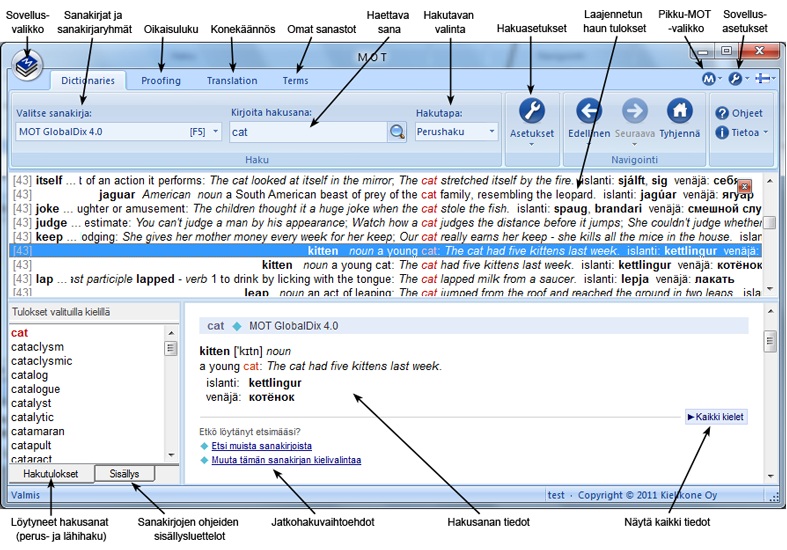Viewport: 787px width, 550px height.
Task: Select the 'joke' extended result row
Action: click(x=386, y=209)
